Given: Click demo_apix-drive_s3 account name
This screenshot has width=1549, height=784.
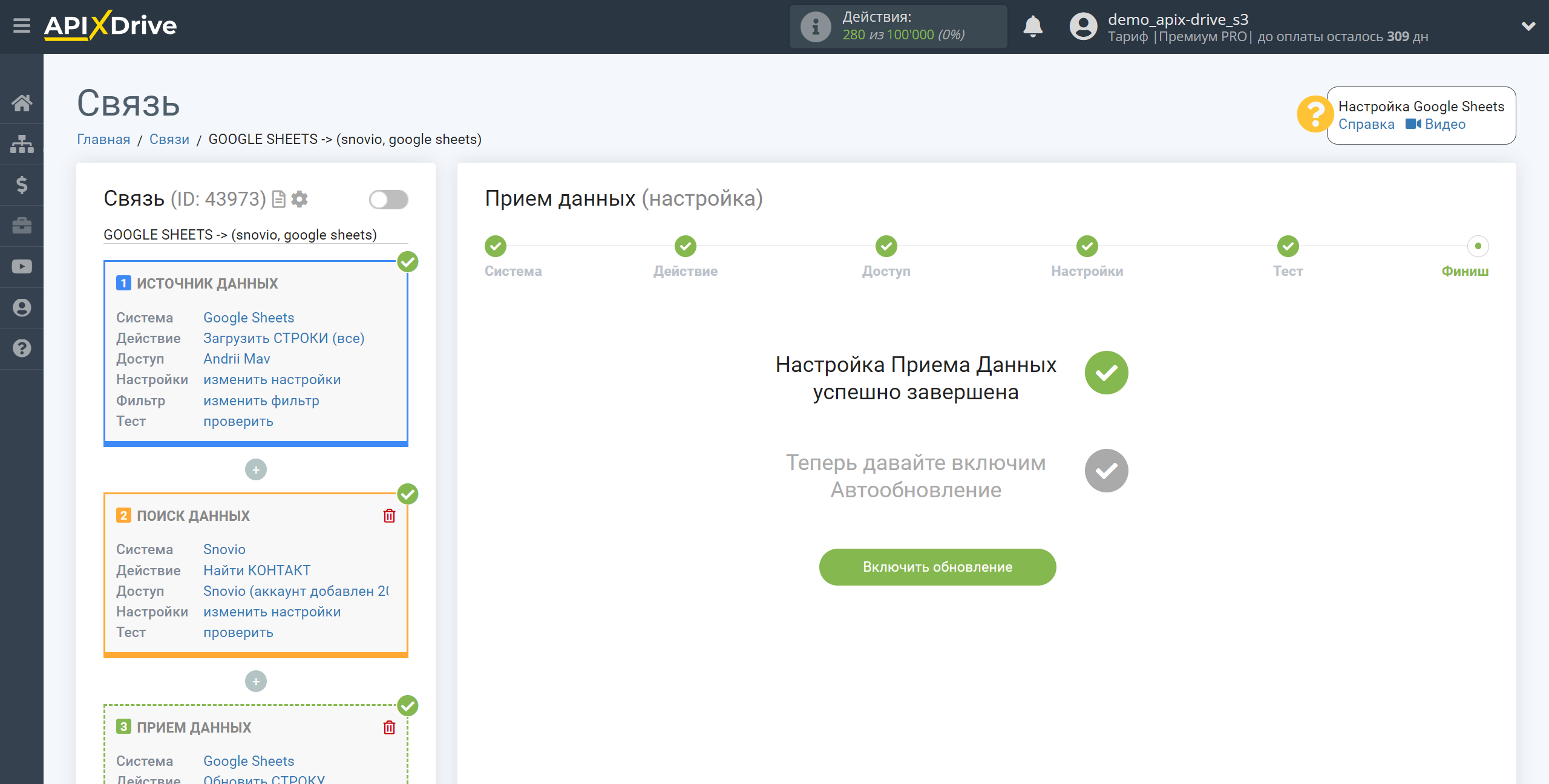Looking at the screenshot, I should [x=1178, y=19].
